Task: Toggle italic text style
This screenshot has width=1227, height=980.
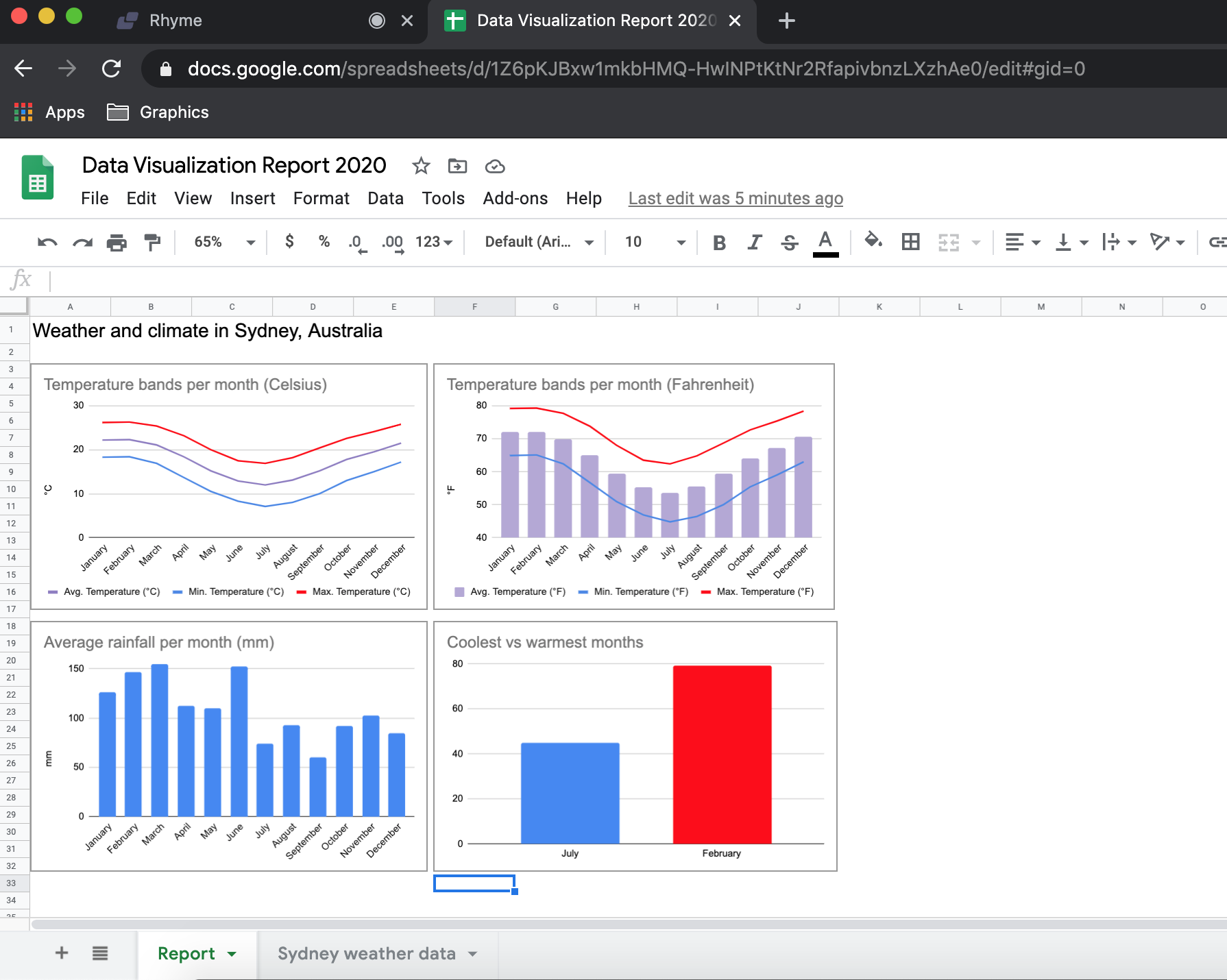Action: click(754, 243)
